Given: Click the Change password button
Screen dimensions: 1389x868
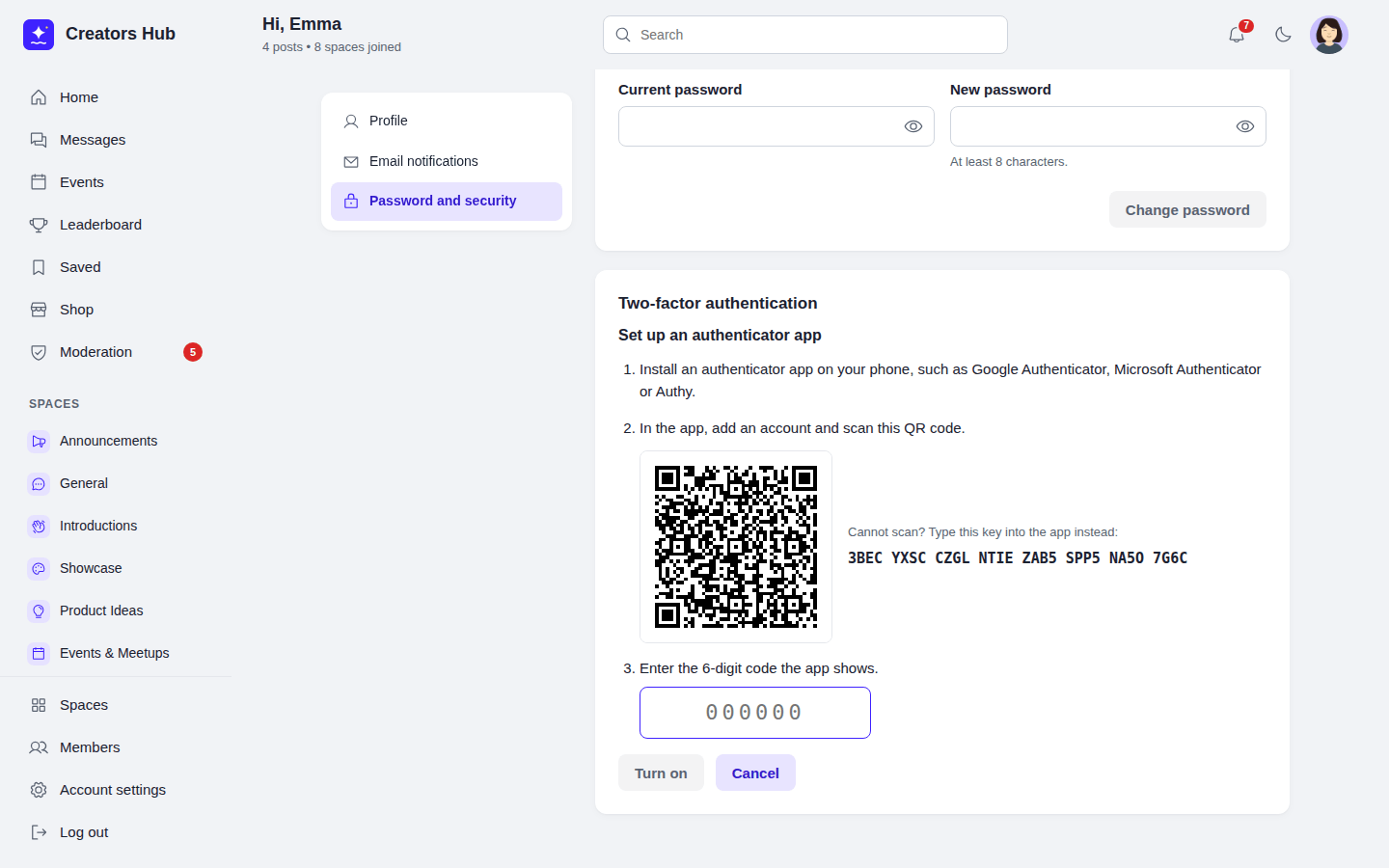Looking at the screenshot, I should [x=1187, y=209].
